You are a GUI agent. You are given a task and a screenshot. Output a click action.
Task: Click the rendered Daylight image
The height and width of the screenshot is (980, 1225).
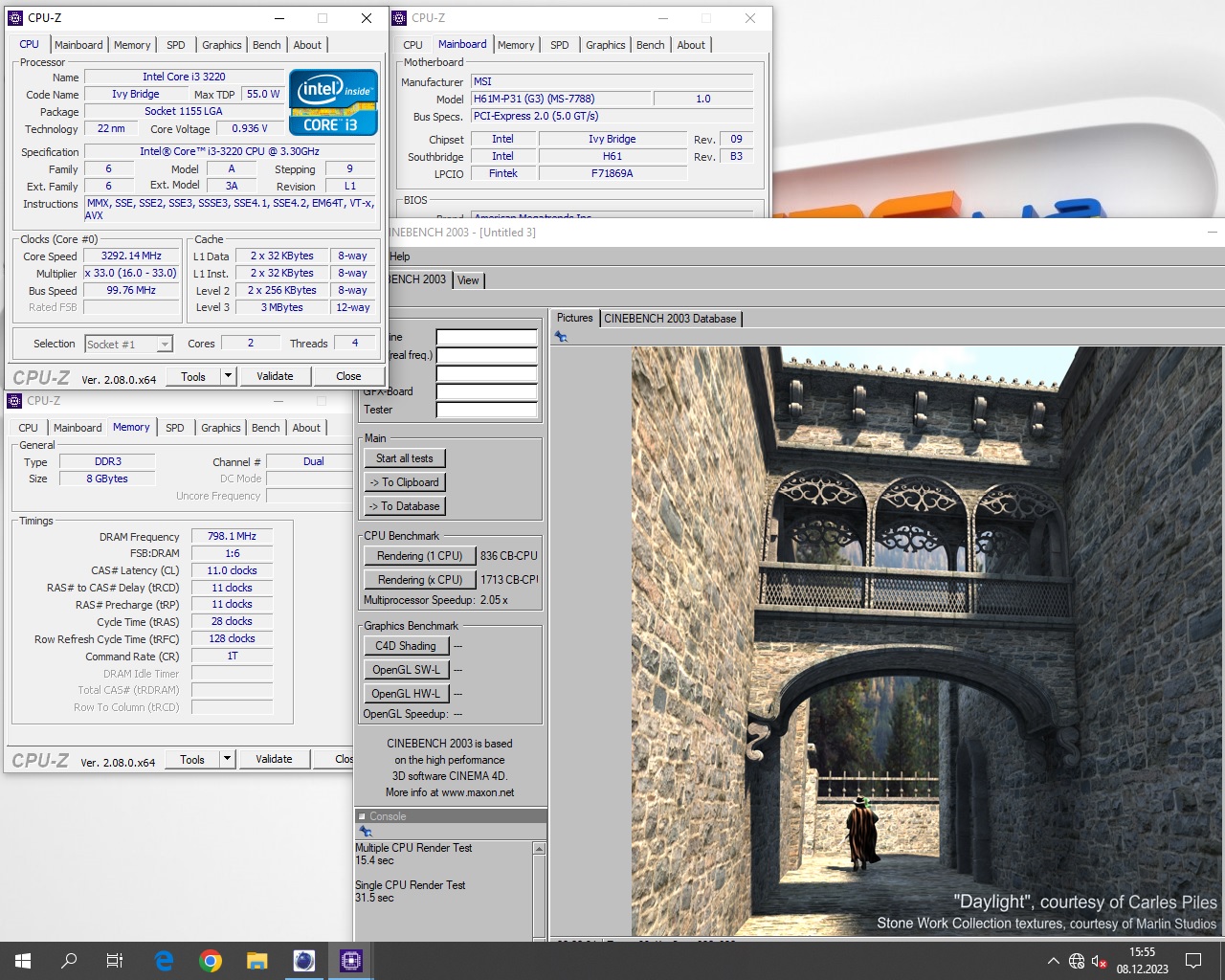pyautogui.click(x=926, y=641)
